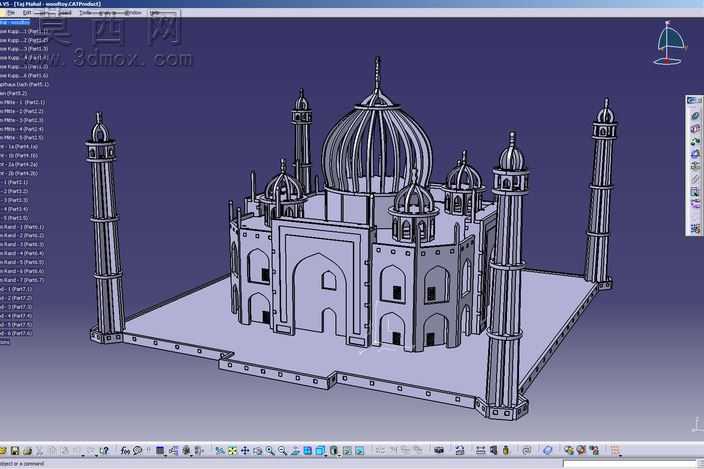The width and height of the screenshot is (704, 469).
Task: Select tree row '- 6 (Part7.6)'
Action: pos(18,333)
